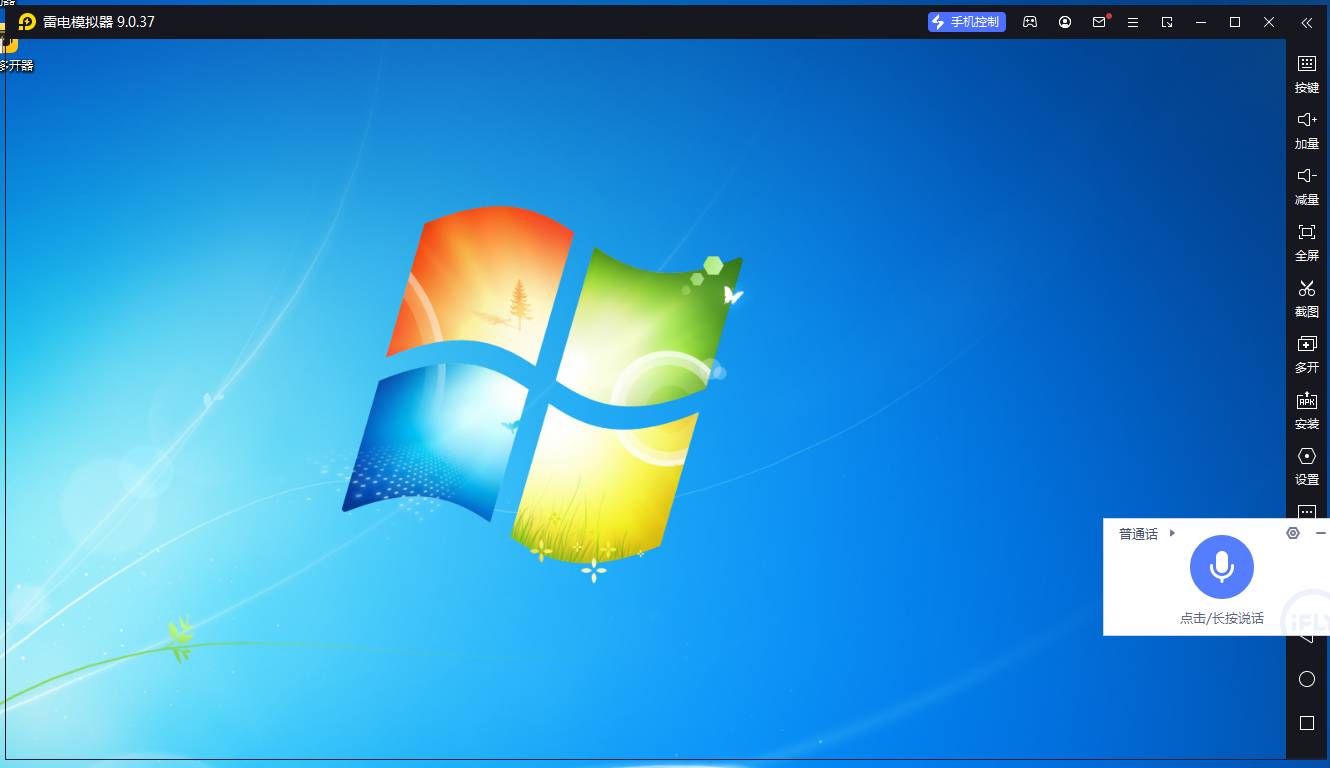Expand the 普通话 language dropdown
This screenshot has width=1330, height=768.
[x=1146, y=534]
